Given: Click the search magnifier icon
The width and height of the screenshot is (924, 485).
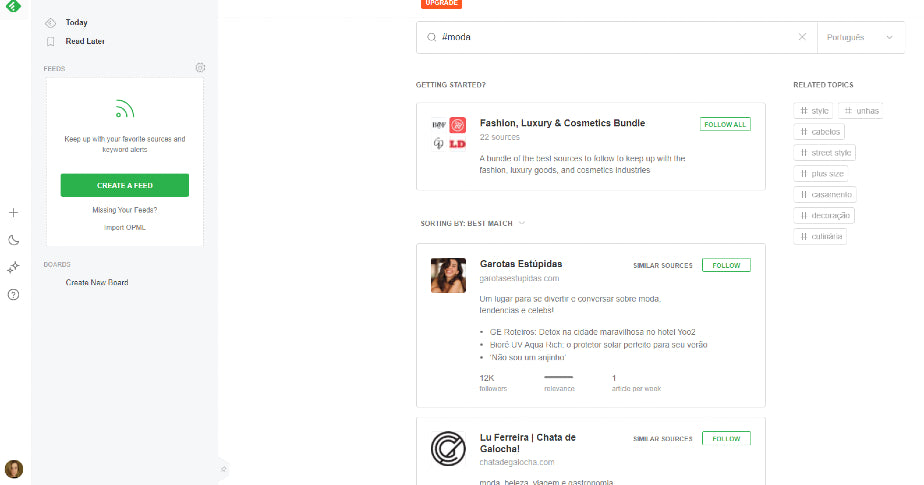Looking at the screenshot, I should pyautogui.click(x=431, y=37).
